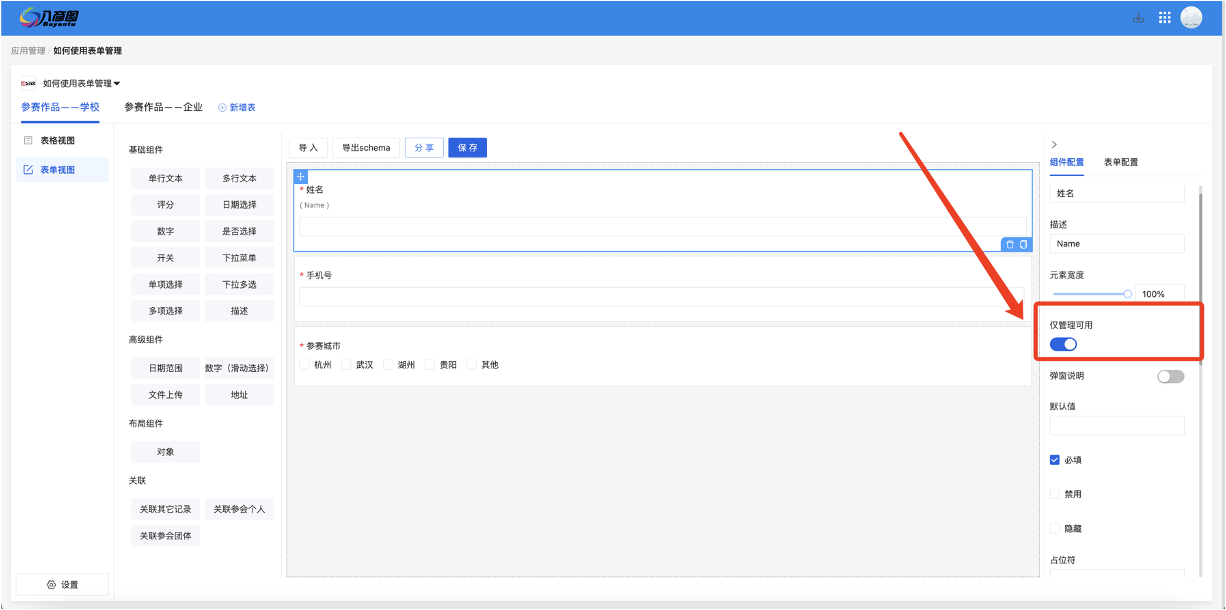Click the move handle on 姓名 field
This screenshot has height=610, width=1226.
coord(301,176)
